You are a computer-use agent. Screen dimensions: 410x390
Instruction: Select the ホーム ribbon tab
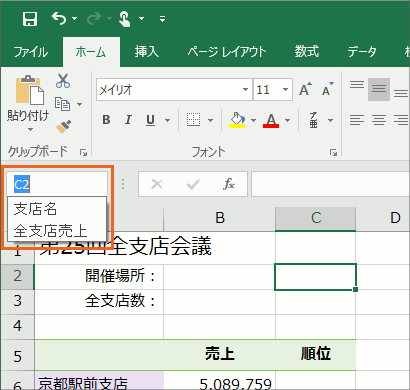click(91, 52)
